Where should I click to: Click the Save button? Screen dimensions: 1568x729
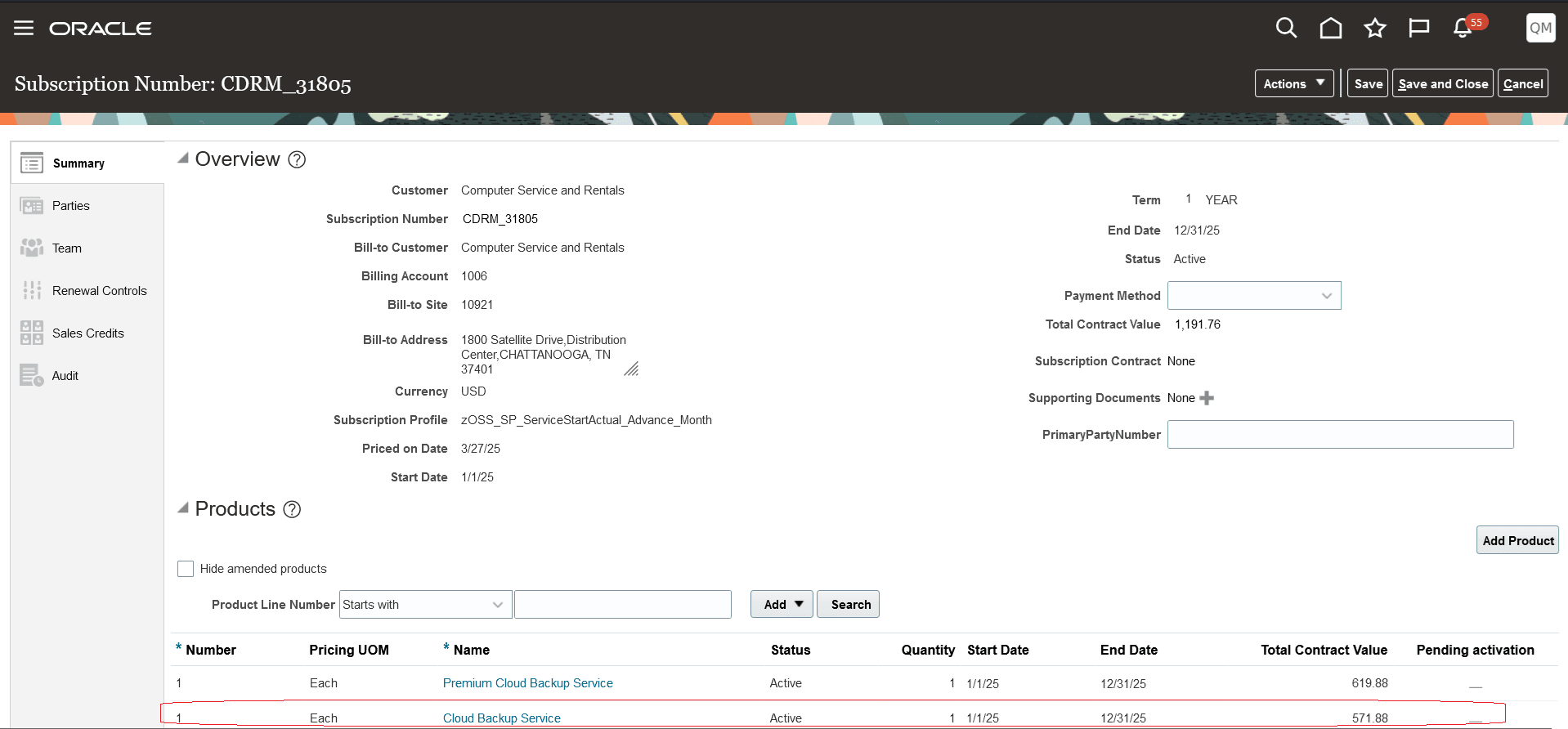point(1368,83)
